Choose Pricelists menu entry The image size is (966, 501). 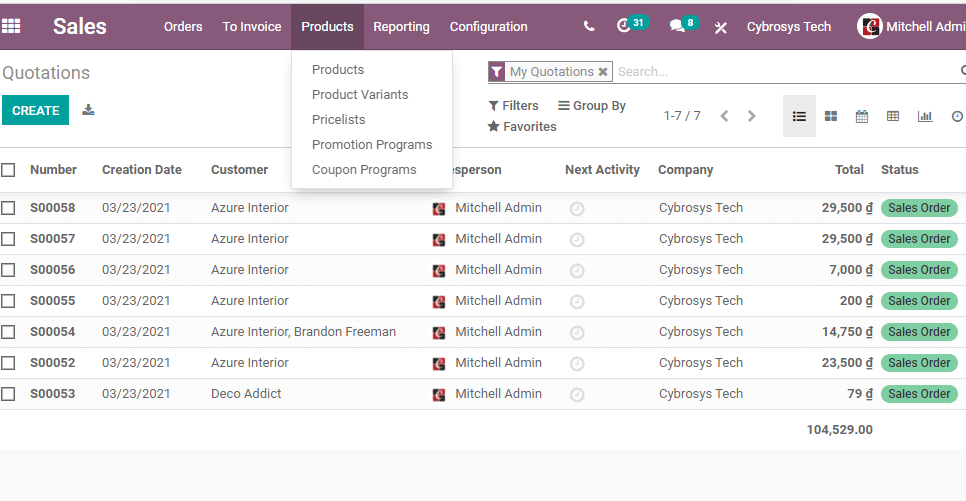coord(338,120)
